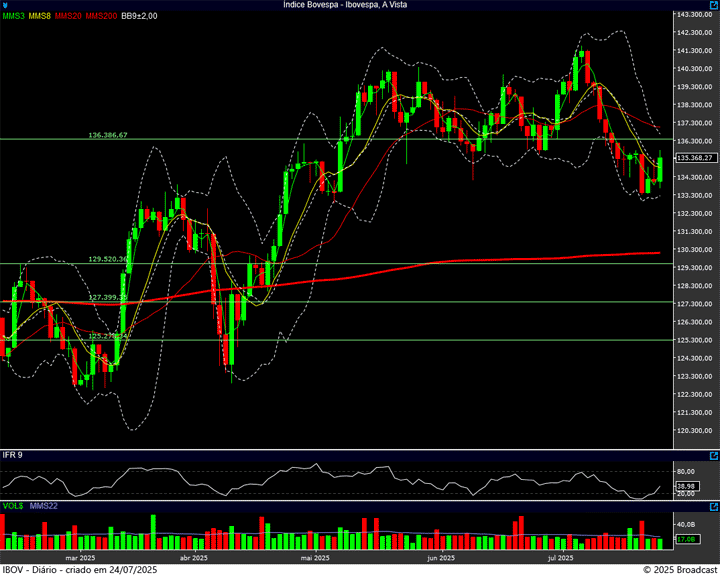720x575 pixels.
Task: Click the 80,00 overbought level on IFR axis
Action: click(x=686, y=472)
